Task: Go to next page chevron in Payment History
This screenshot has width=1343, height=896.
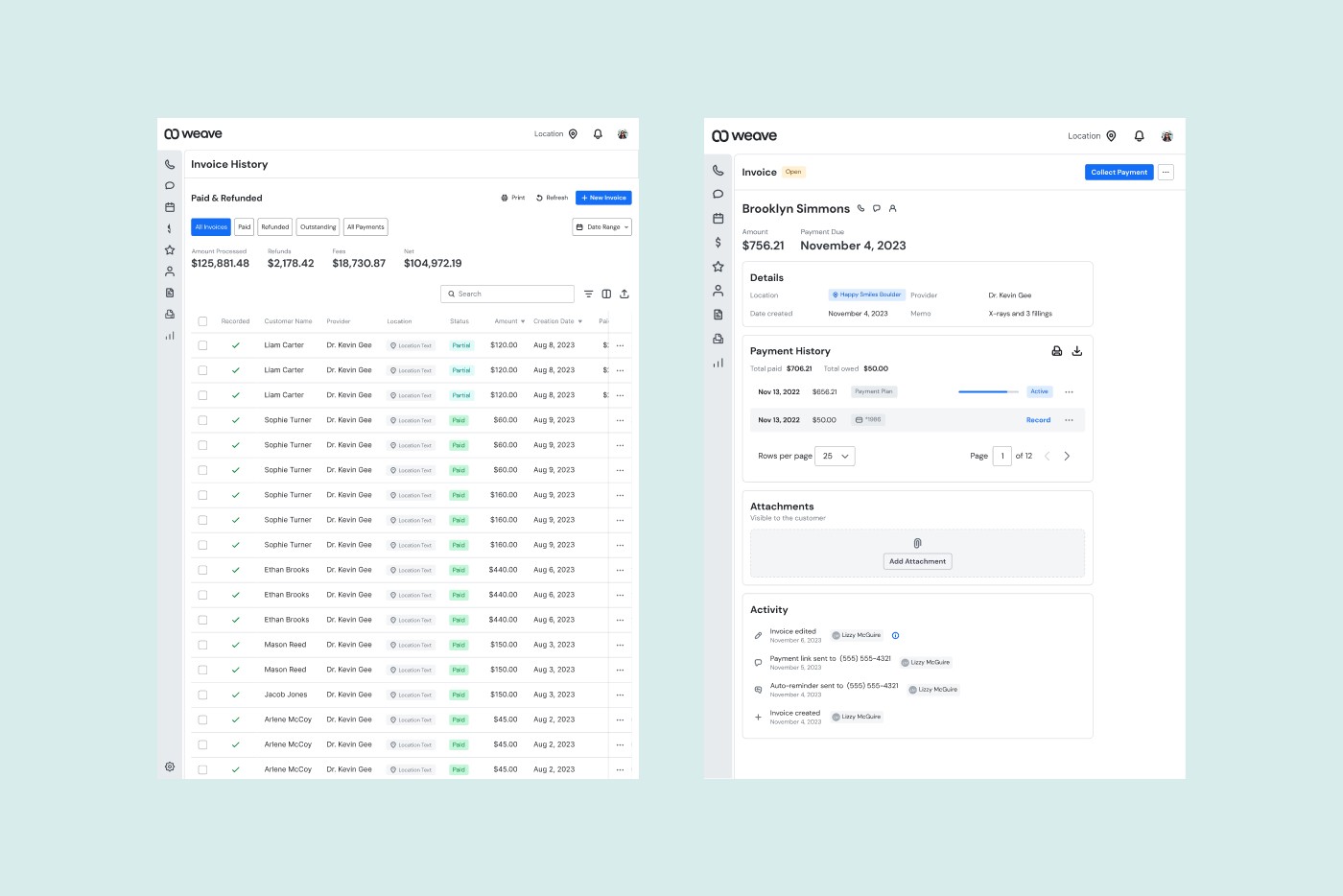Action: coord(1067,456)
